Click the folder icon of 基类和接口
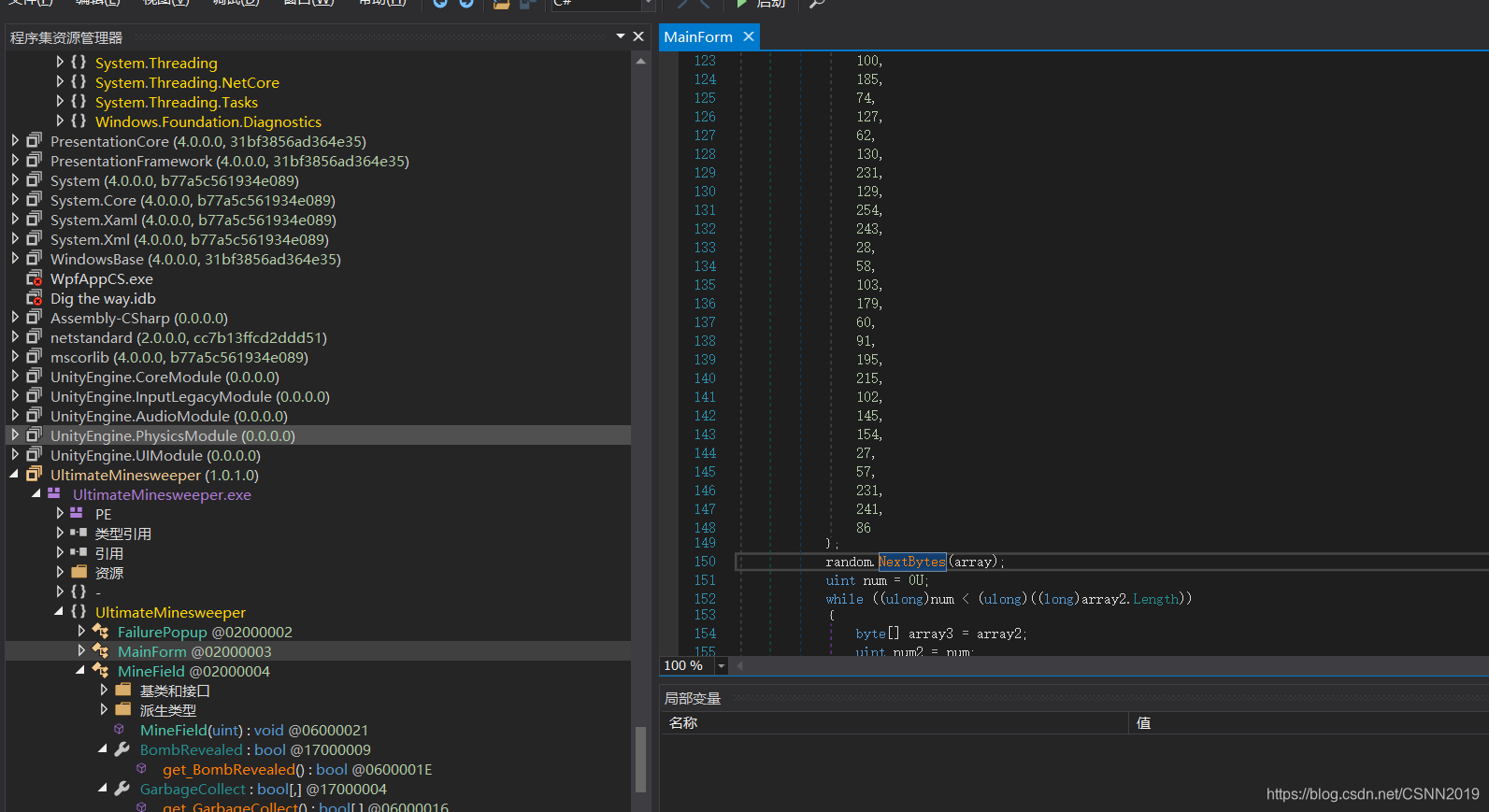Screen dimensions: 1489x812 pyautogui.click(x=123, y=690)
